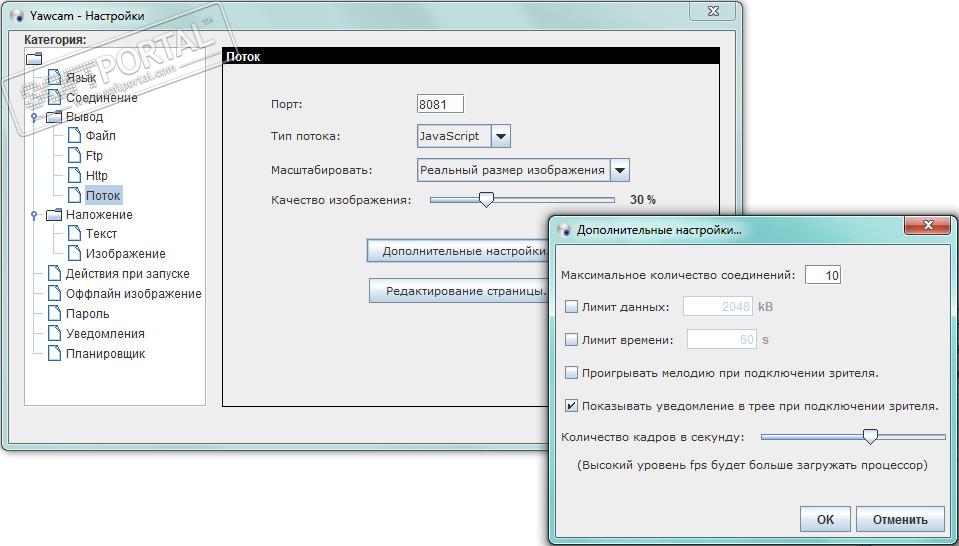Screen dimensions: 959x546
Task: Click the Пароль page icon
Action: pyautogui.click(x=54, y=313)
